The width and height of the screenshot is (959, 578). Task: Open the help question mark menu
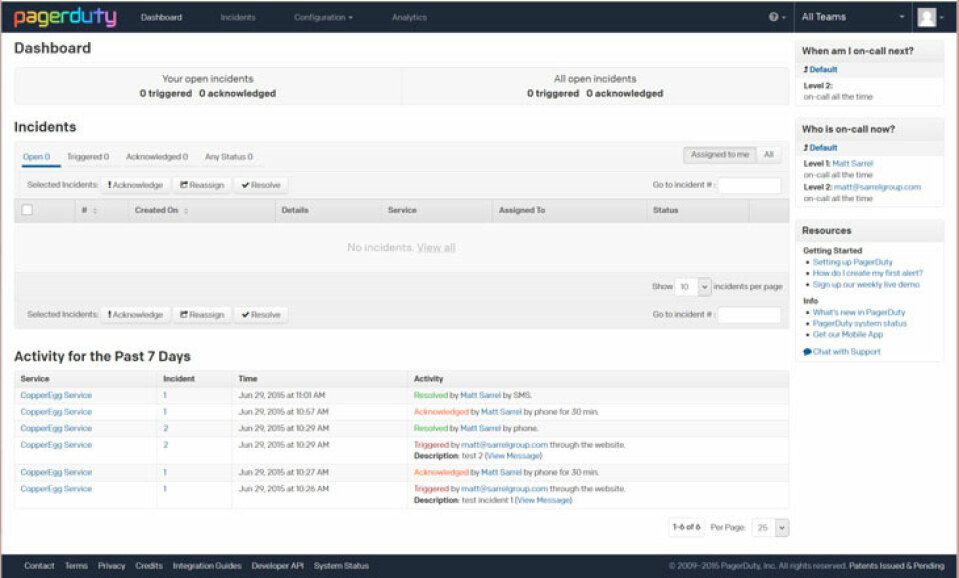point(777,17)
